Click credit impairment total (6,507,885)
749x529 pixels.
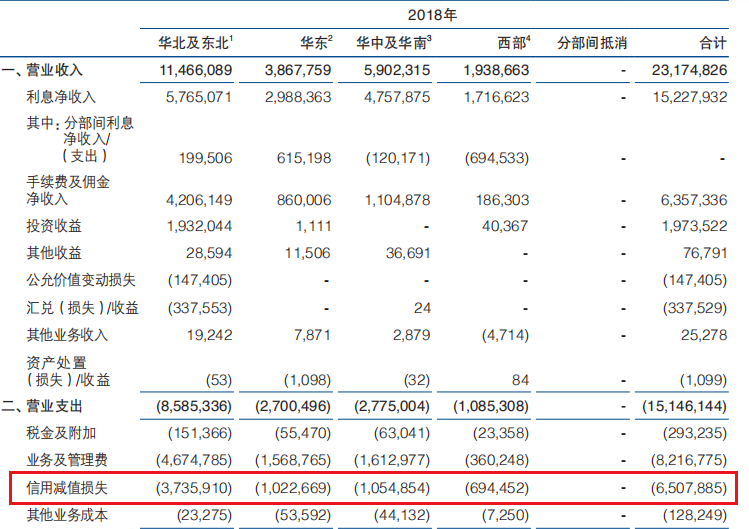point(683,489)
